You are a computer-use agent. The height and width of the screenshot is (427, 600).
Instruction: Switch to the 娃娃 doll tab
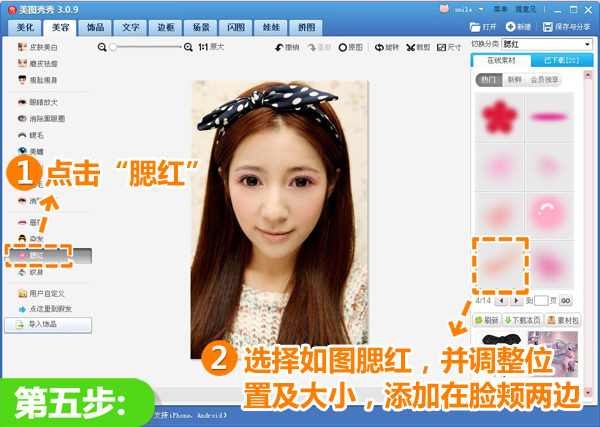point(271,28)
